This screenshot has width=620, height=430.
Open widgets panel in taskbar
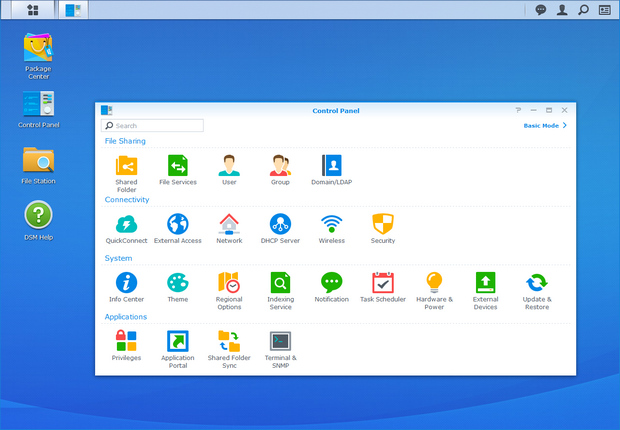coord(605,10)
